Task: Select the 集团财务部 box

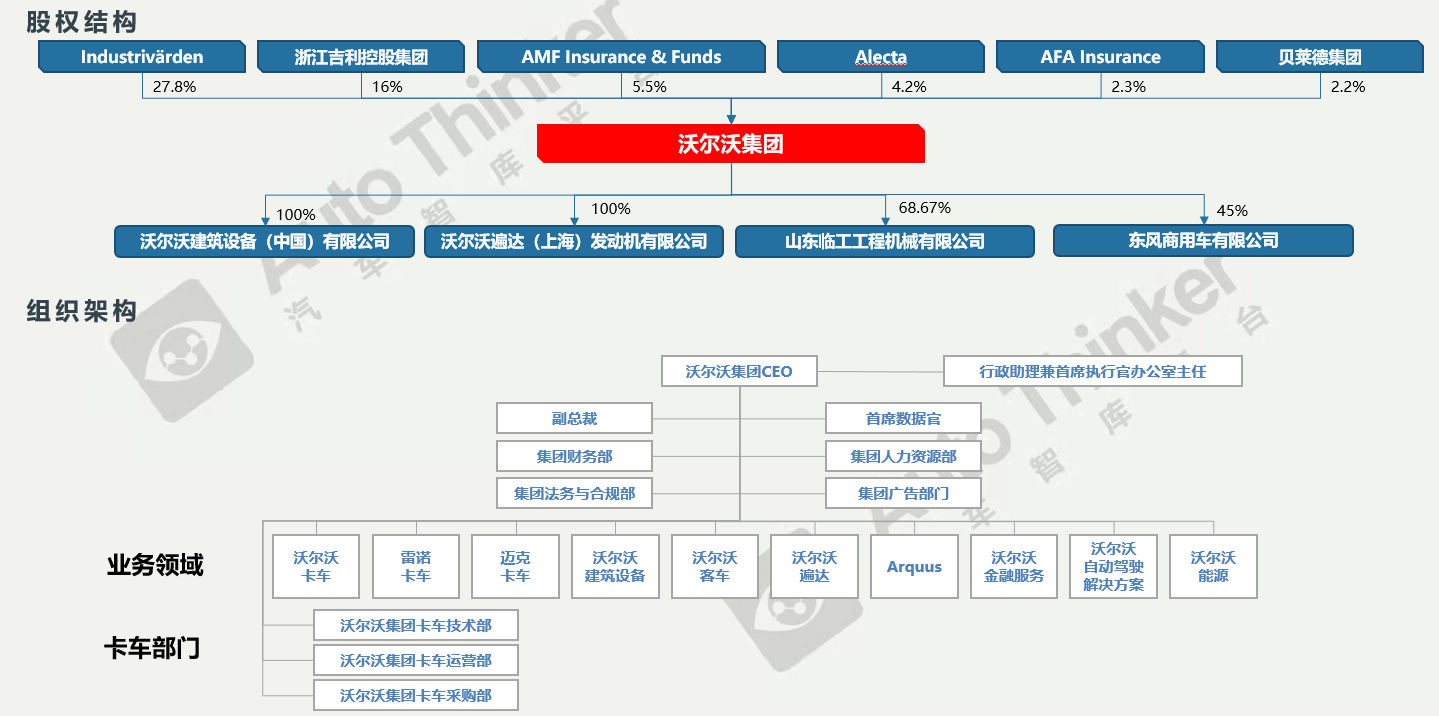Action: click(575, 456)
